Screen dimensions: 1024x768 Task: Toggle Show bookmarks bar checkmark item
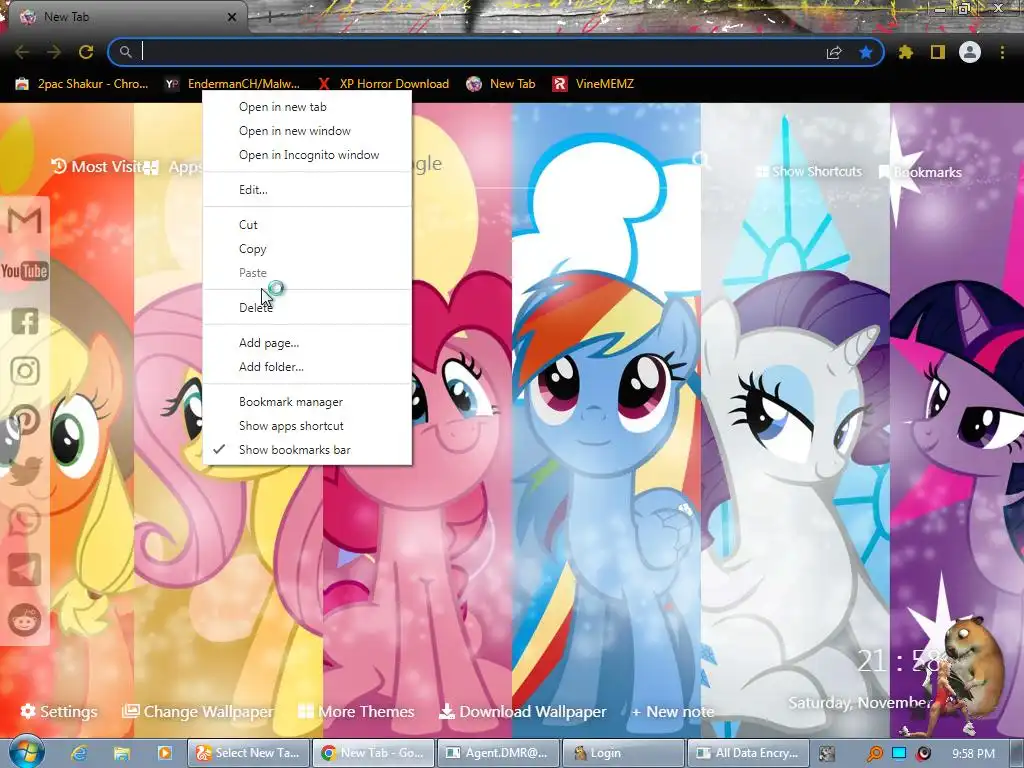pos(307,450)
